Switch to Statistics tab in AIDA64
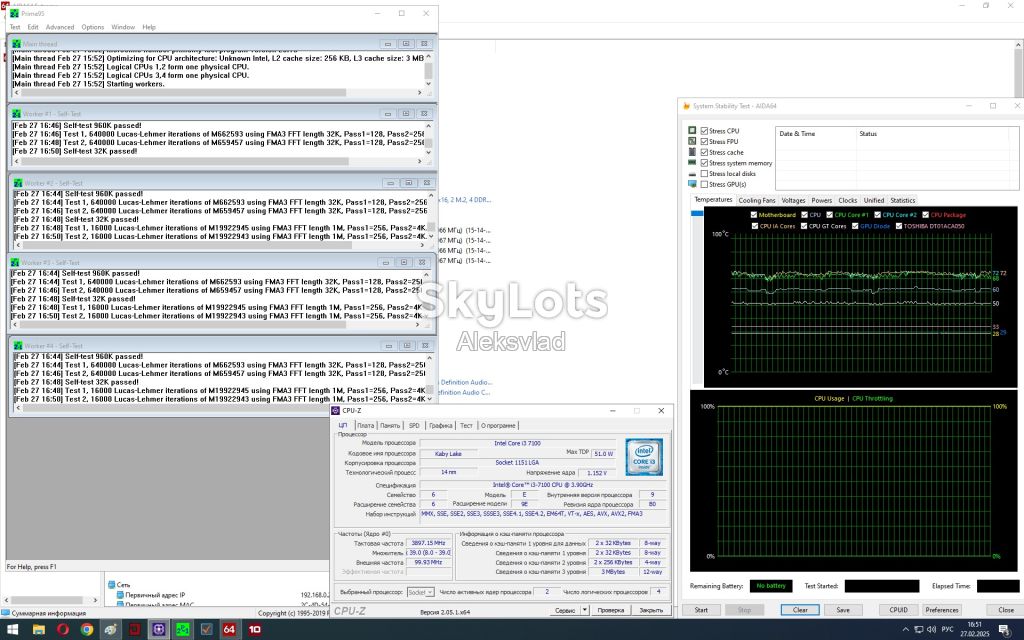Image resolution: width=1024 pixels, height=640 pixels. tap(903, 200)
